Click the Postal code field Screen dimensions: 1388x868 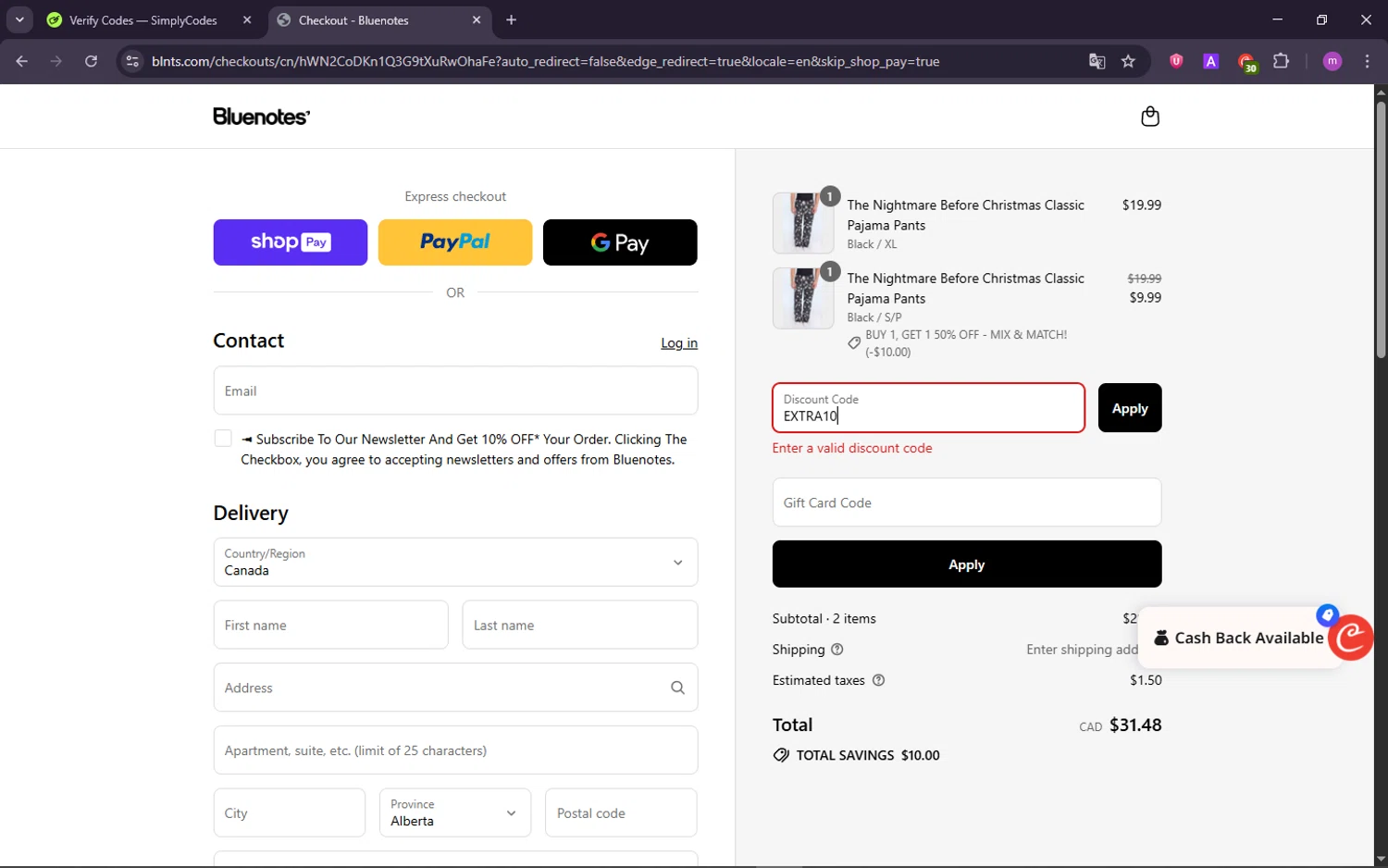pyautogui.click(x=621, y=812)
